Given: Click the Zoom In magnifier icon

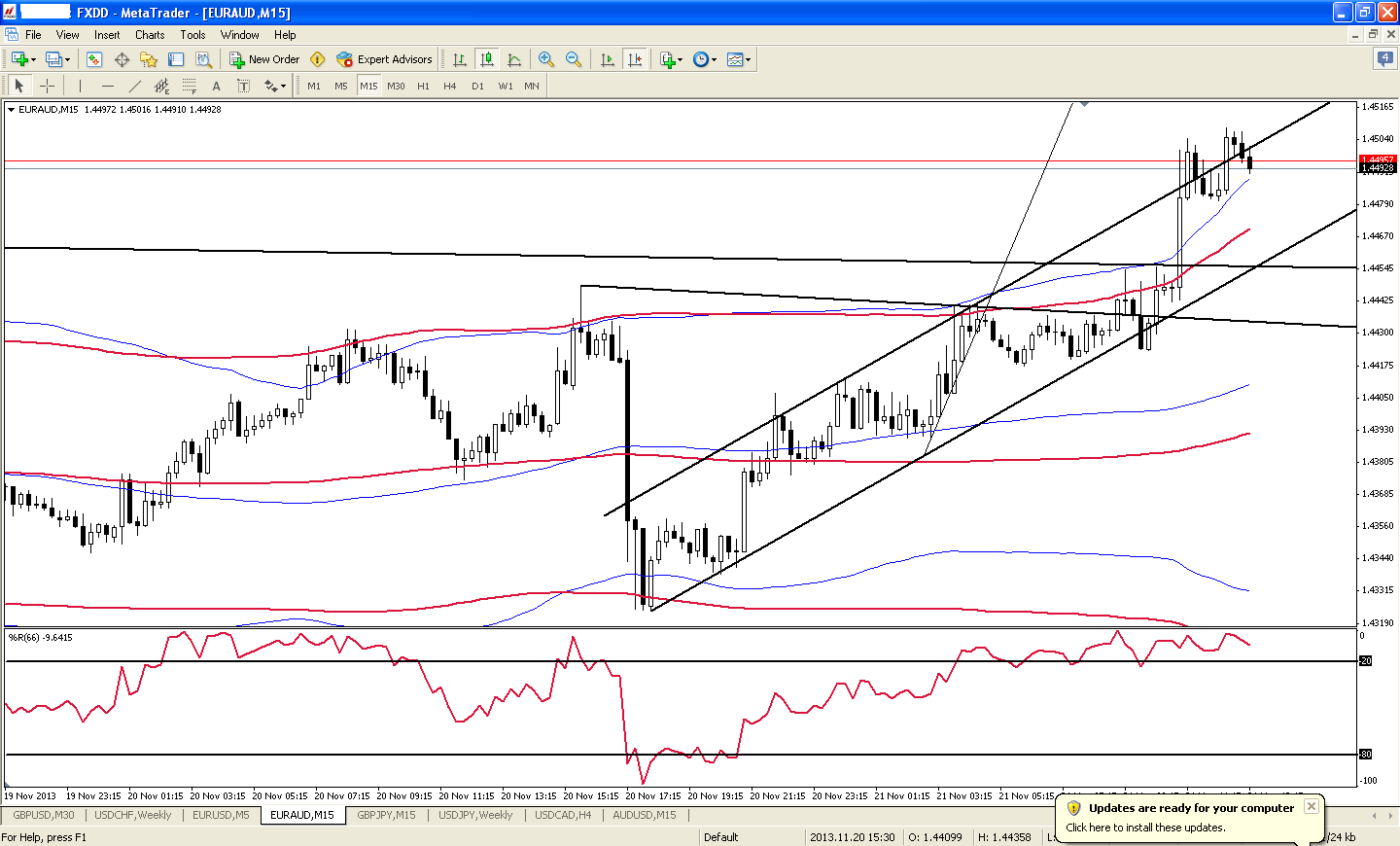Looking at the screenshot, I should tap(546, 59).
